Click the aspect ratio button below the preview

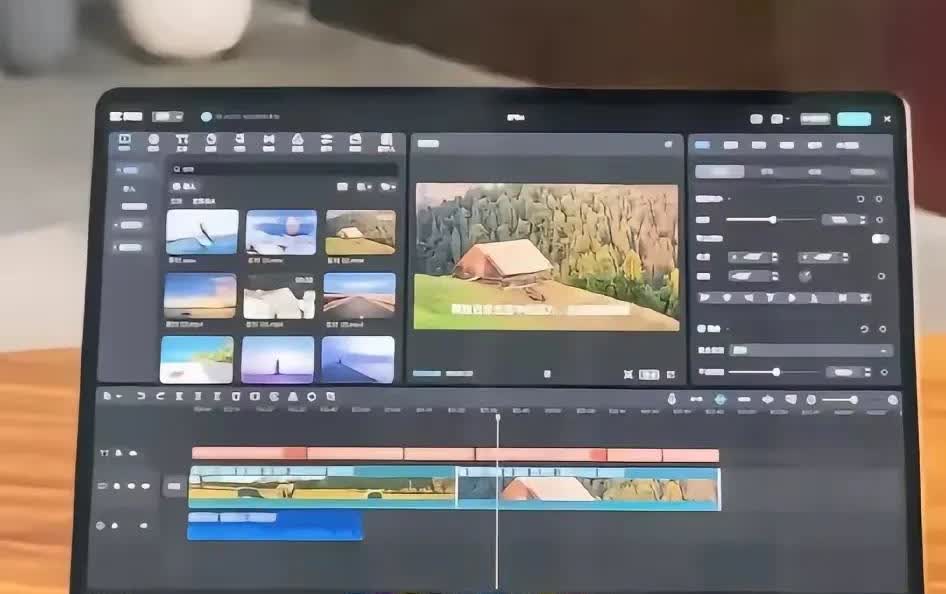click(x=649, y=374)
